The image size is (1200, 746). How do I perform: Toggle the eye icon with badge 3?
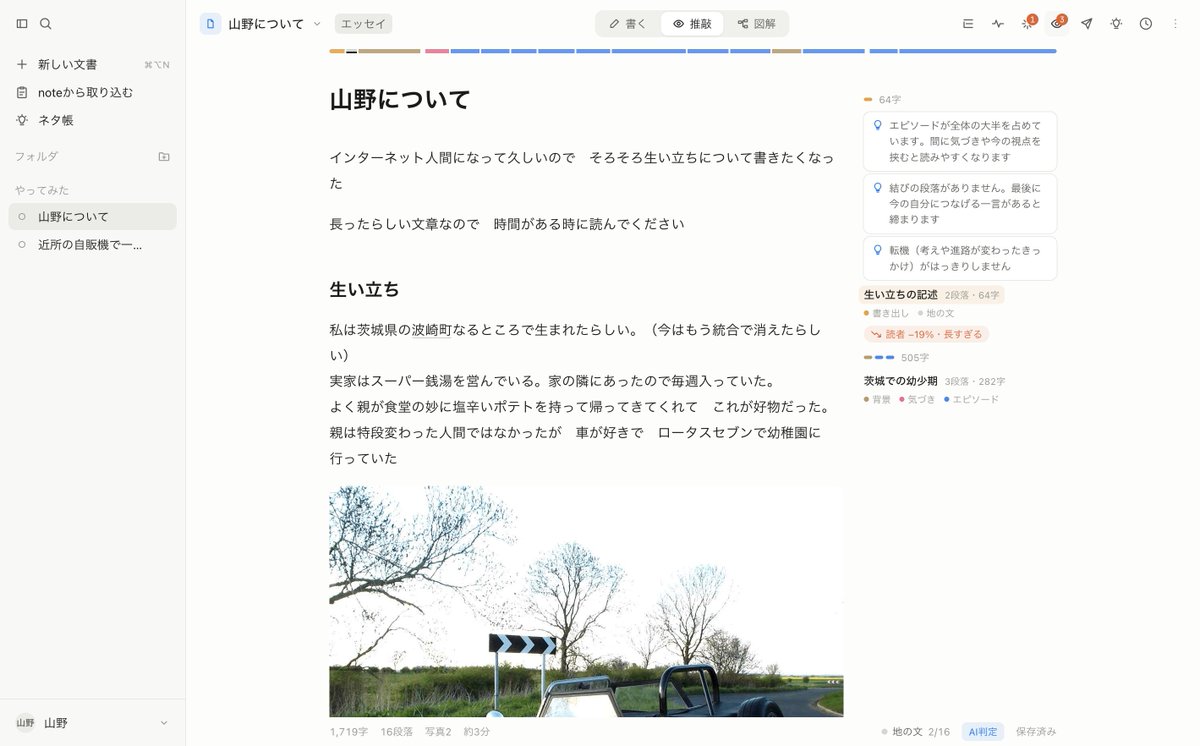coord(1057,23)
